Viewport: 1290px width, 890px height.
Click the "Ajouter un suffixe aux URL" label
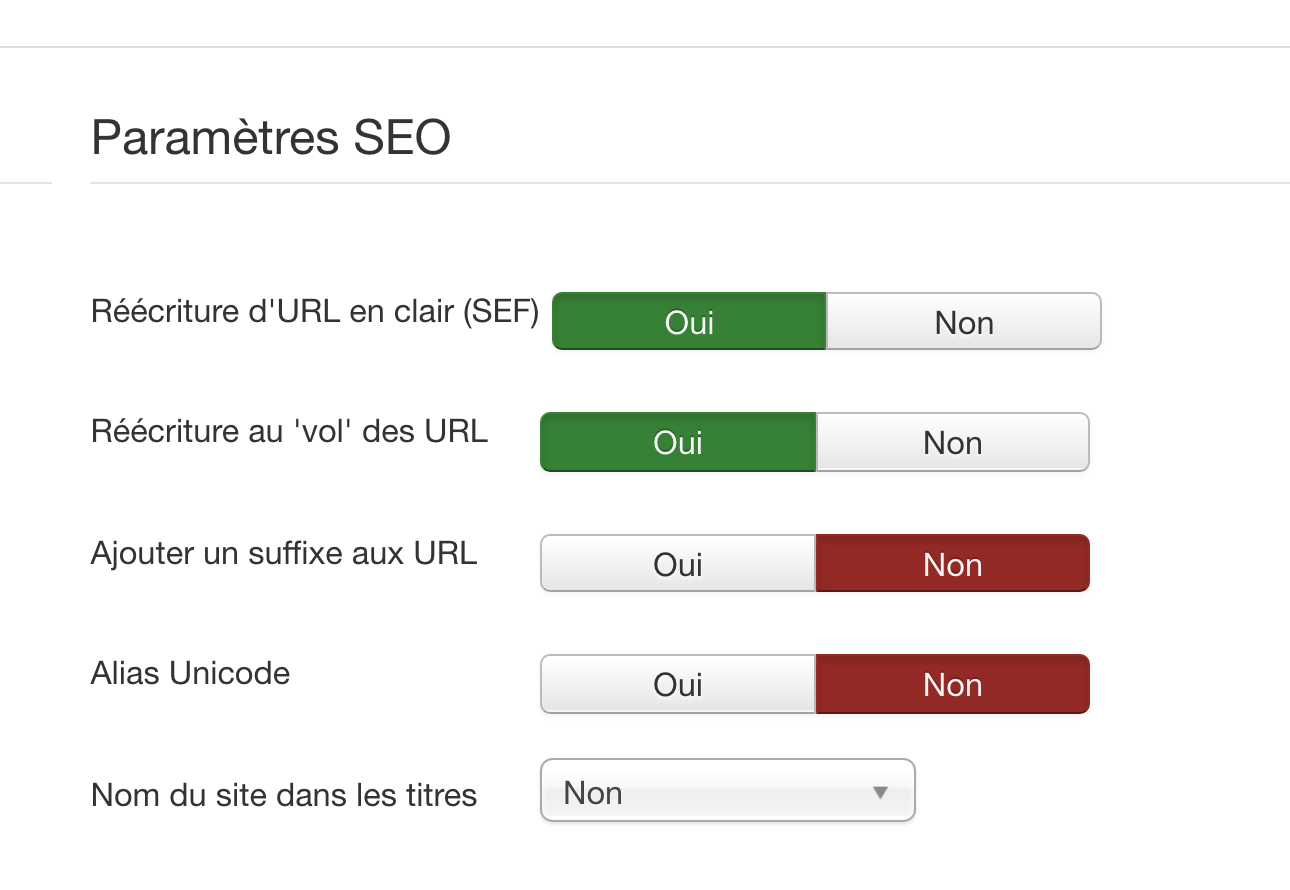pos(284,553)
